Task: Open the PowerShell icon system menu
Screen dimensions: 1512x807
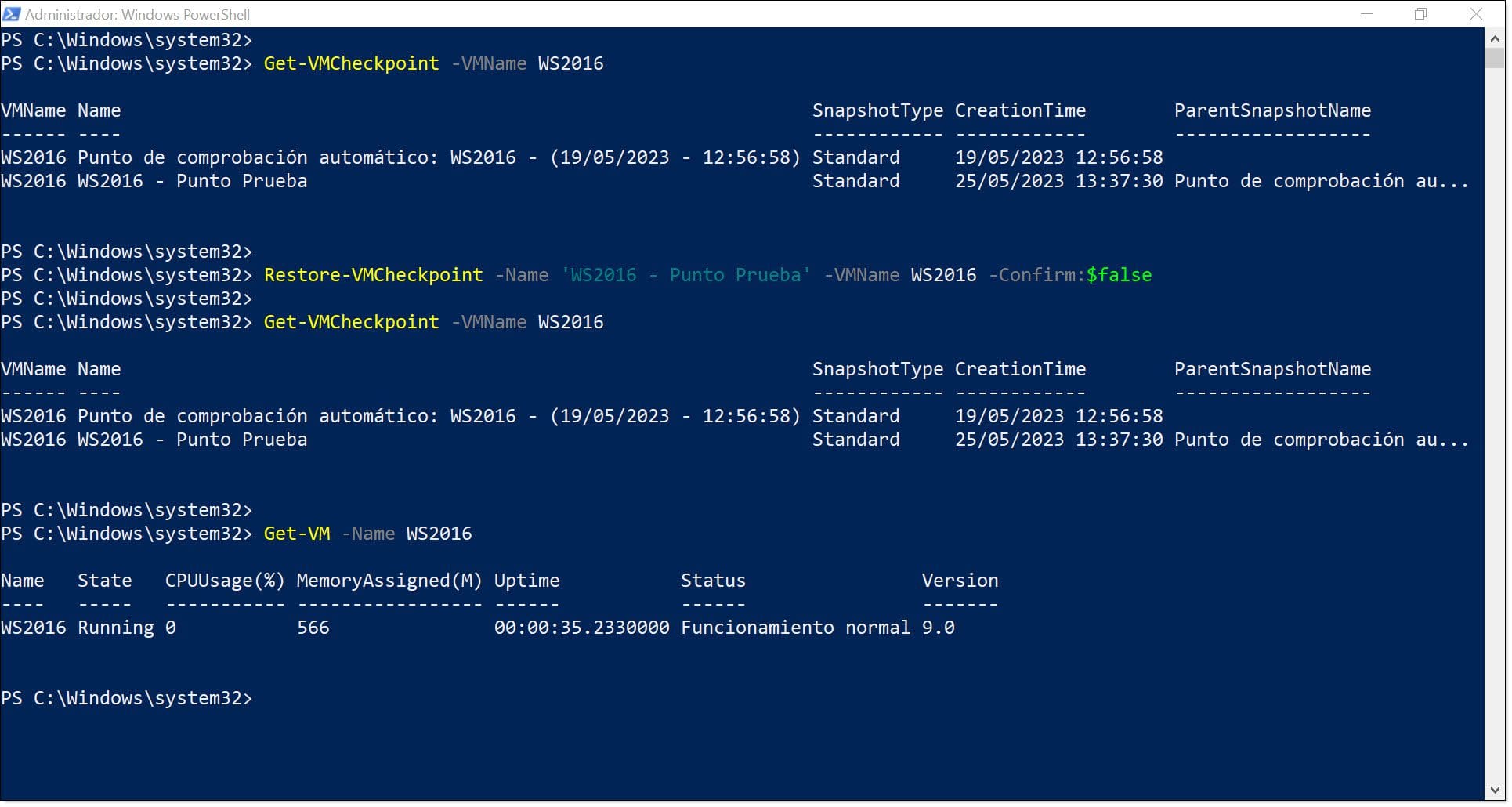Action: click(x=12, y=14)
